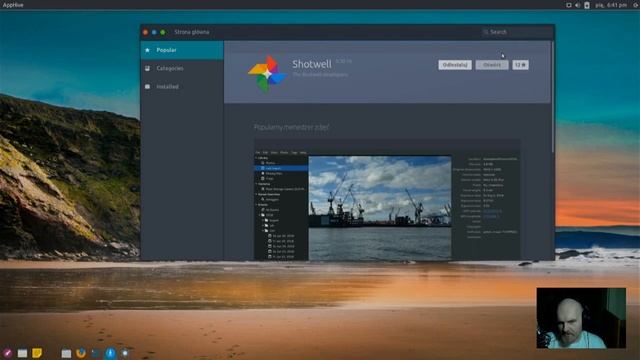Screen dimensions: 640x360
Task: Open the white icon left of Firefox
Action: tap(66, 353)
